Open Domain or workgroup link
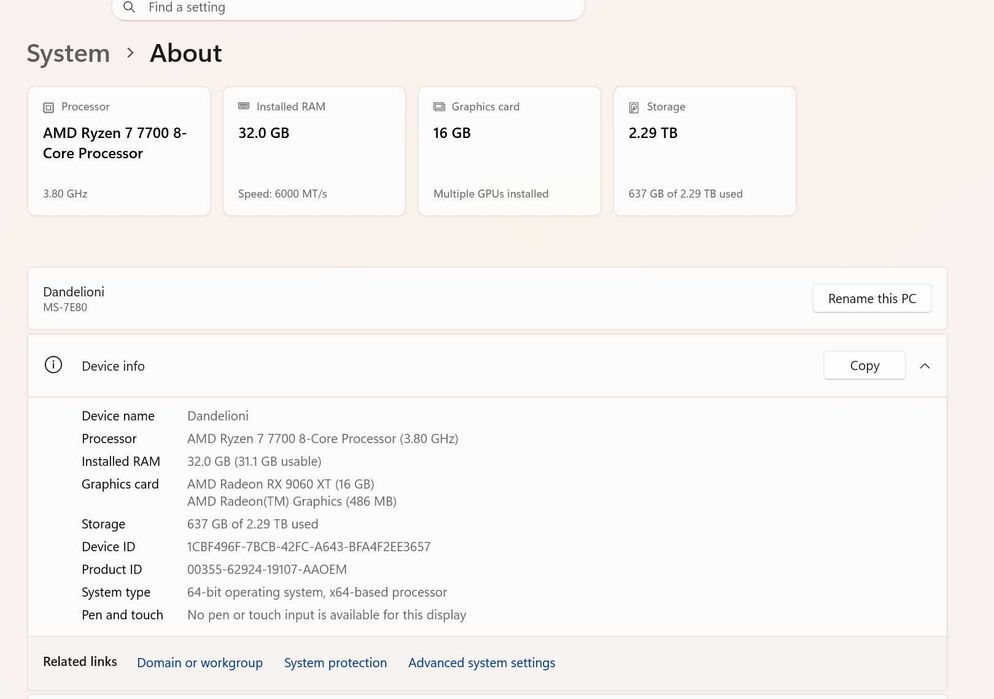This screenshot has width=994, height=699. coord(200,662)
